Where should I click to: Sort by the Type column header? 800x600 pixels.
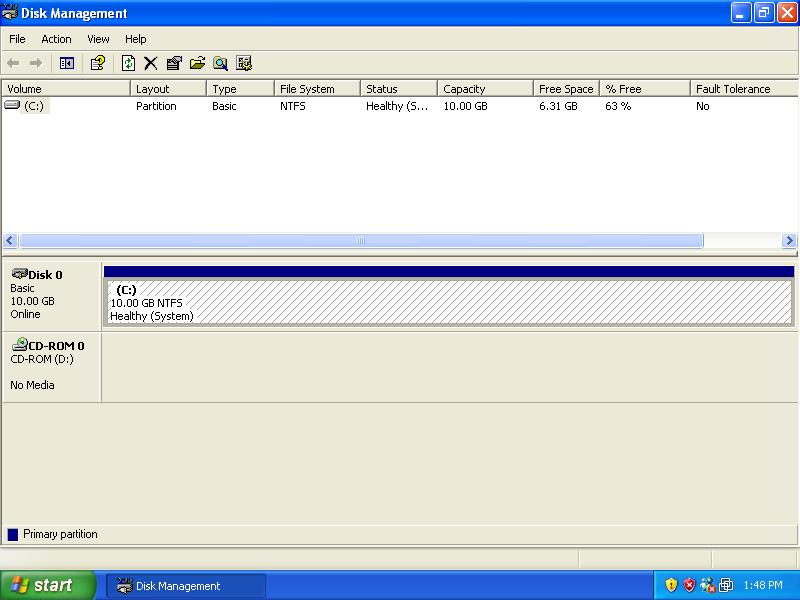coord(240,89)
